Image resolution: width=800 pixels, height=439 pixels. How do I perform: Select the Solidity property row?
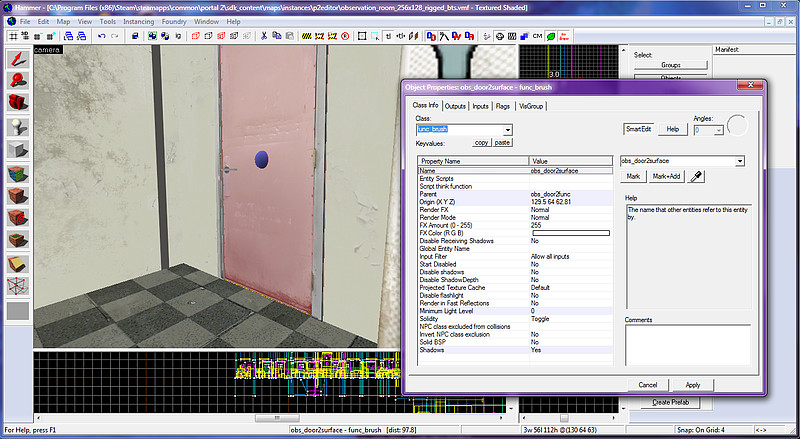pos(515,319)
